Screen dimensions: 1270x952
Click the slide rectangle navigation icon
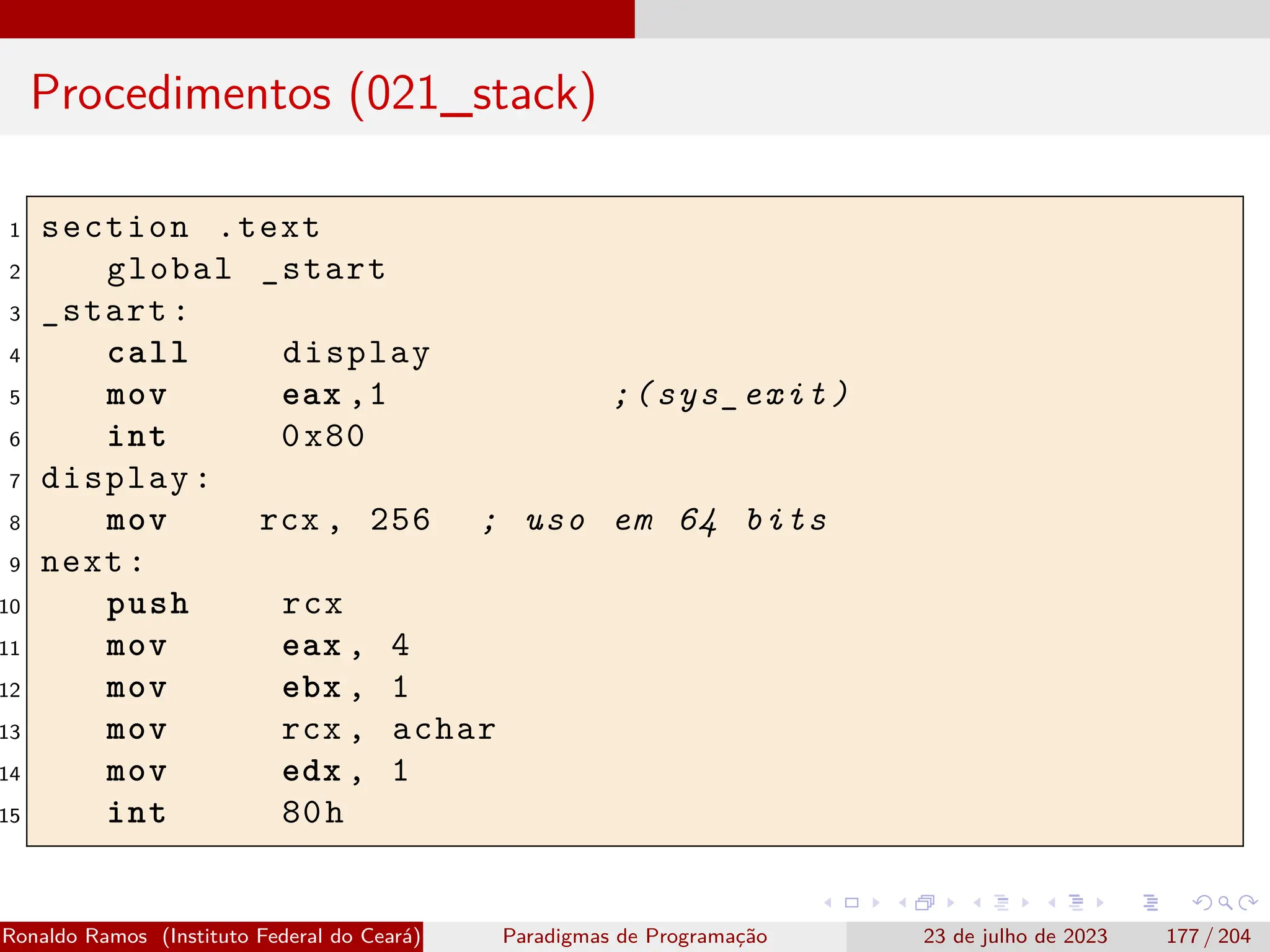click(x=852, y=902)
